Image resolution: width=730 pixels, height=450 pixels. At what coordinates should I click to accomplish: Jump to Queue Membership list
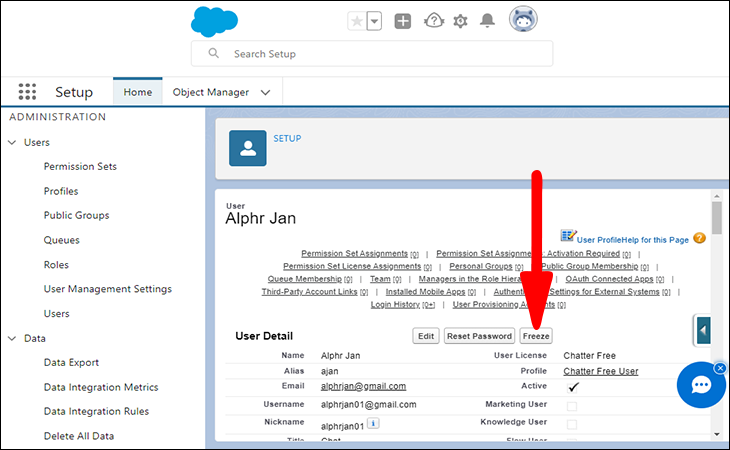[304, 279]
